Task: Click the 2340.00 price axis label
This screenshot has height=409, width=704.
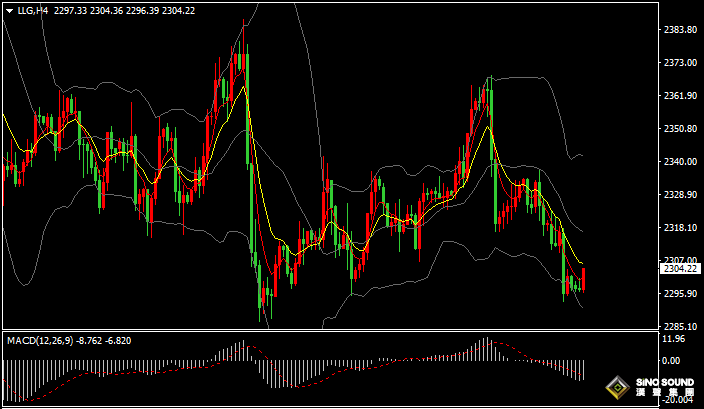Action: [x=680, y=162]
